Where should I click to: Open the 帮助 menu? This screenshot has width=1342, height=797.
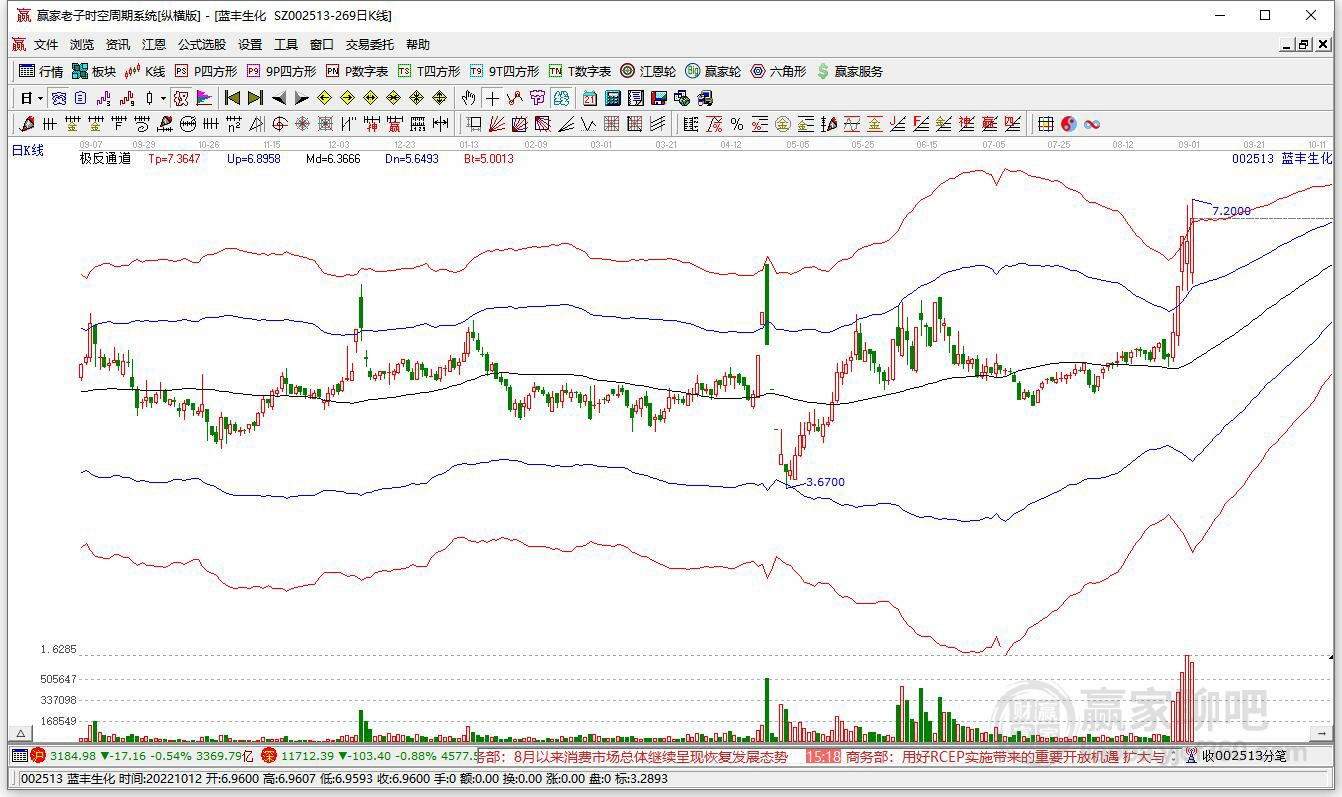pos(418,45)
